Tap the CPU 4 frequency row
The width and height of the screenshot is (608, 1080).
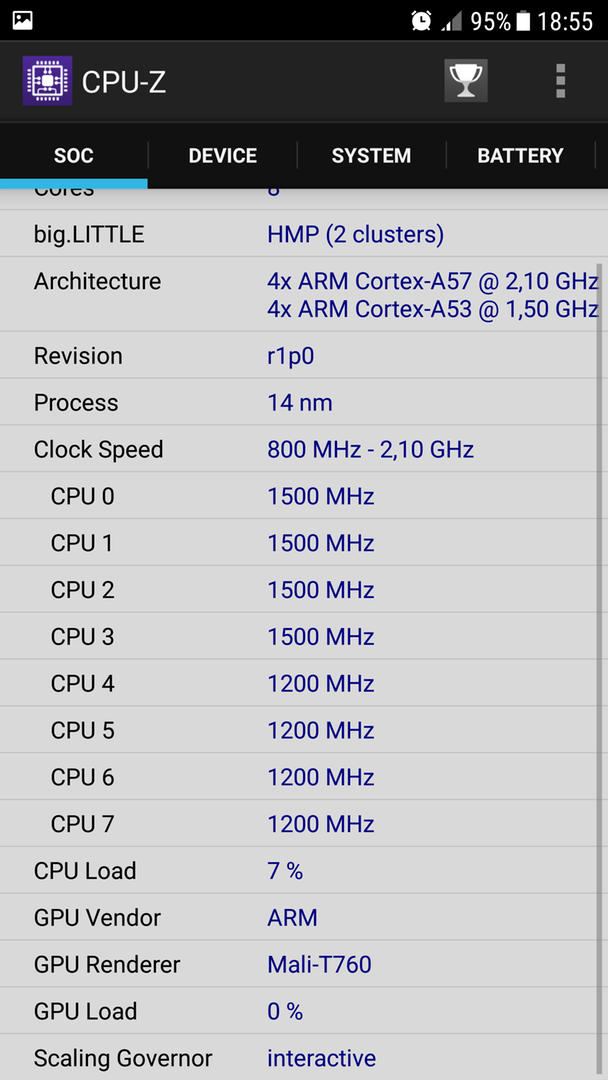click(x=304, y=683)
